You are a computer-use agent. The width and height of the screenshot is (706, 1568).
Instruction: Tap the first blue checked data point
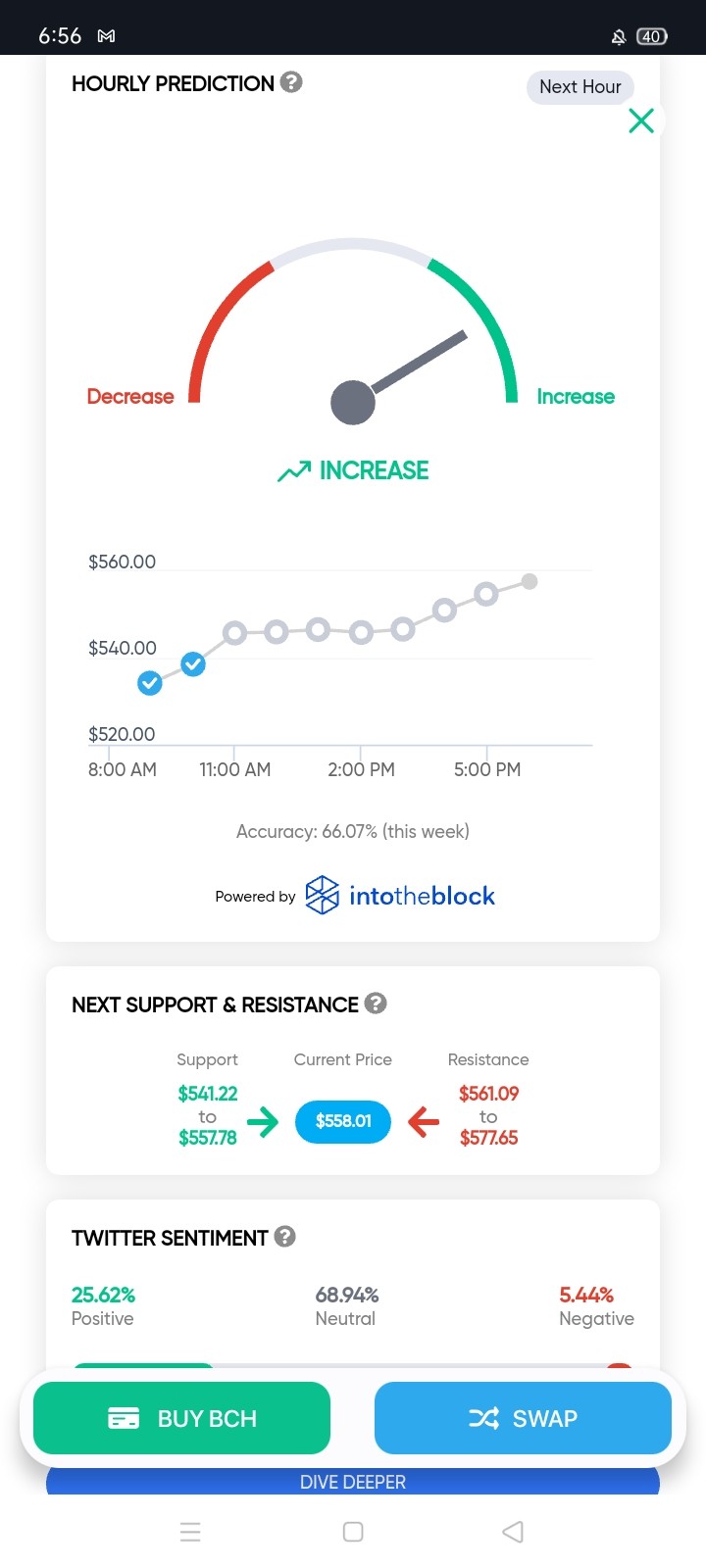(150, 683)
